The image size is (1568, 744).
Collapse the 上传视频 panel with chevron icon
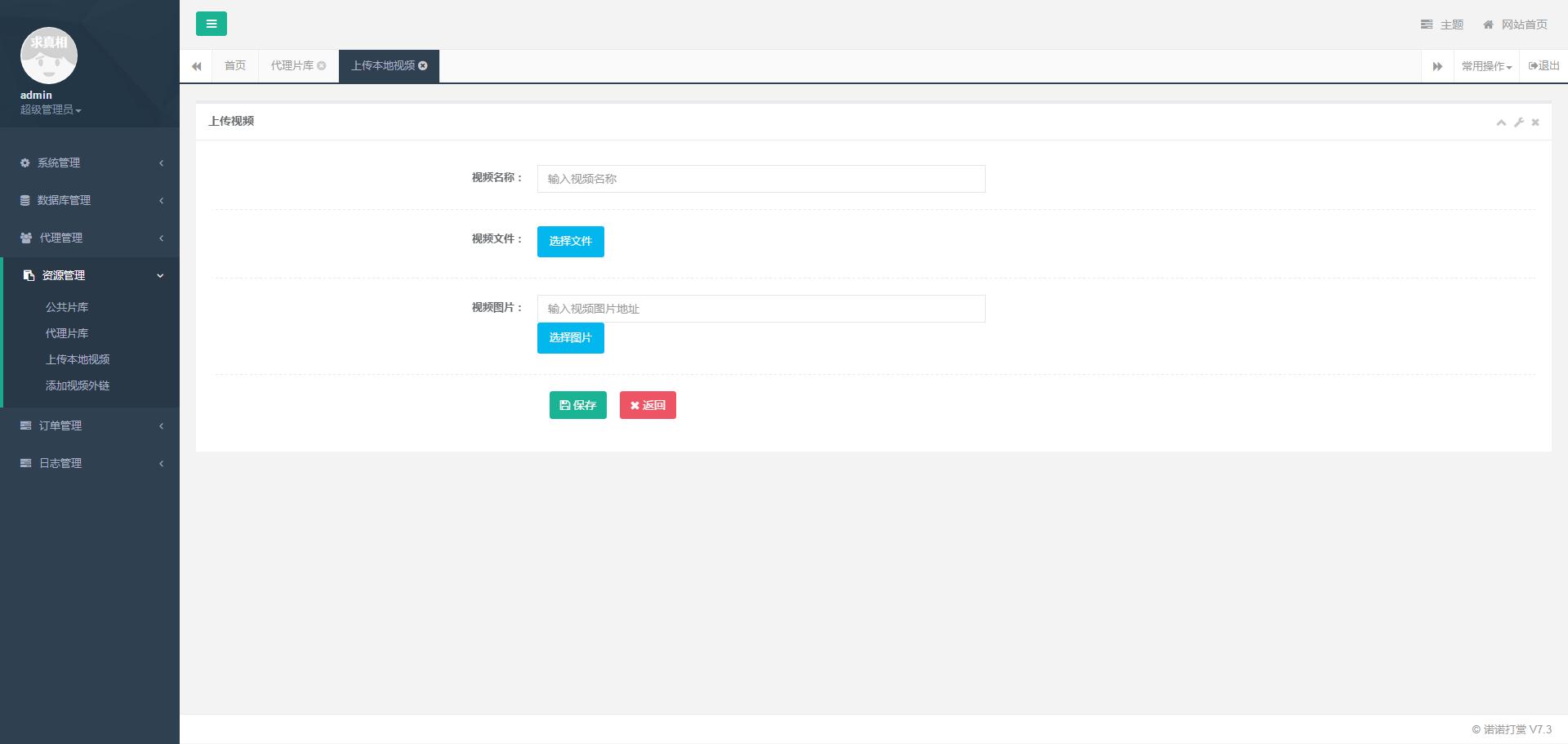(1500, 123)
